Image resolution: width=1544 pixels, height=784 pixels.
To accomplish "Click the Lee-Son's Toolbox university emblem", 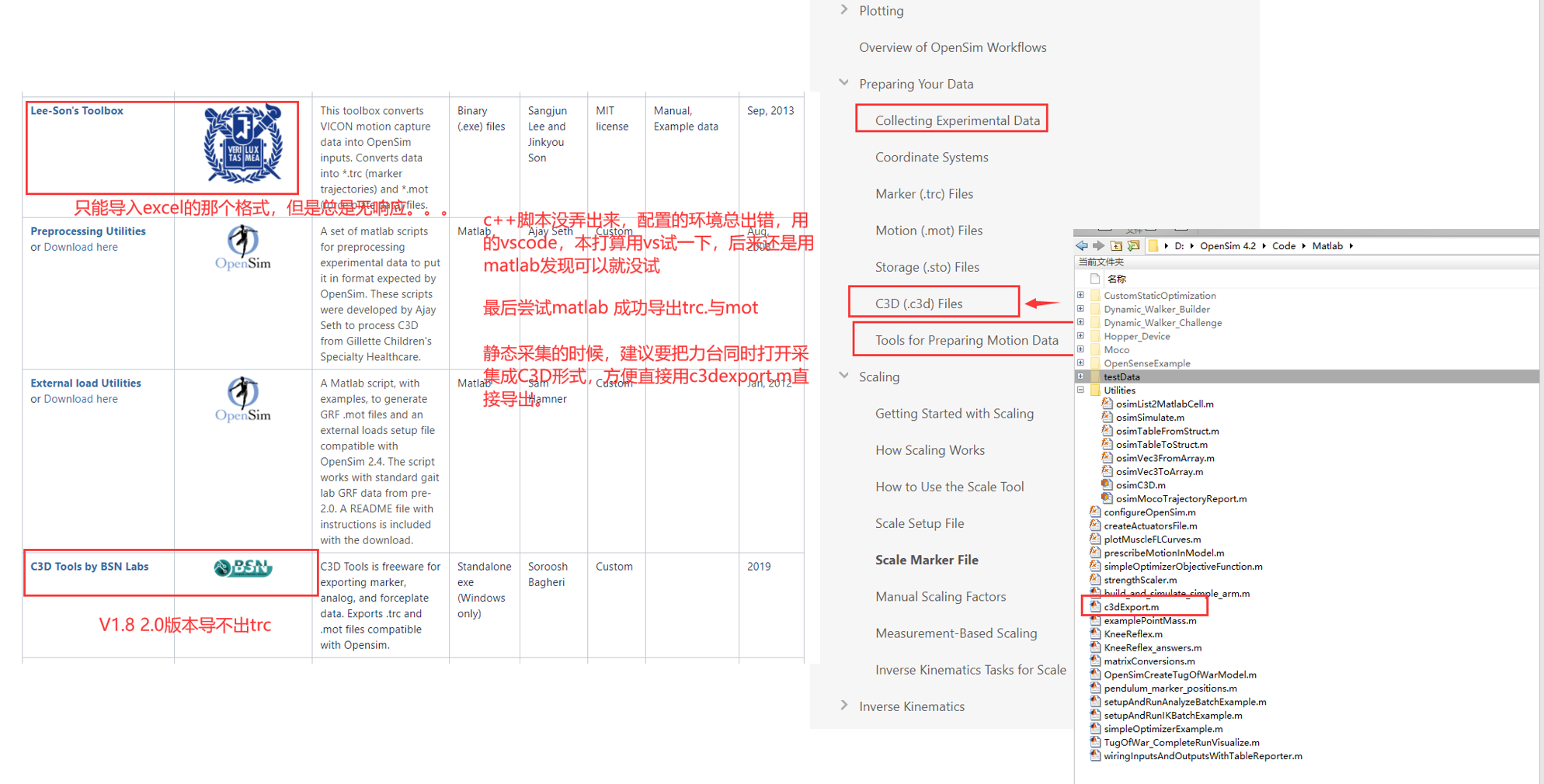I will (x=243, y=144).
